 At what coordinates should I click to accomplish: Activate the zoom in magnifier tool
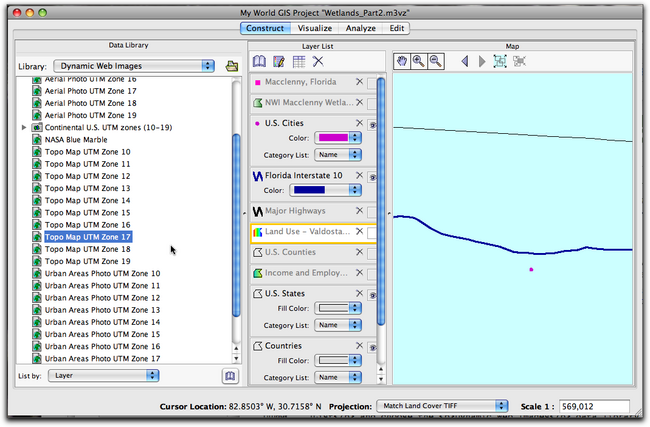tap(418, 62)
